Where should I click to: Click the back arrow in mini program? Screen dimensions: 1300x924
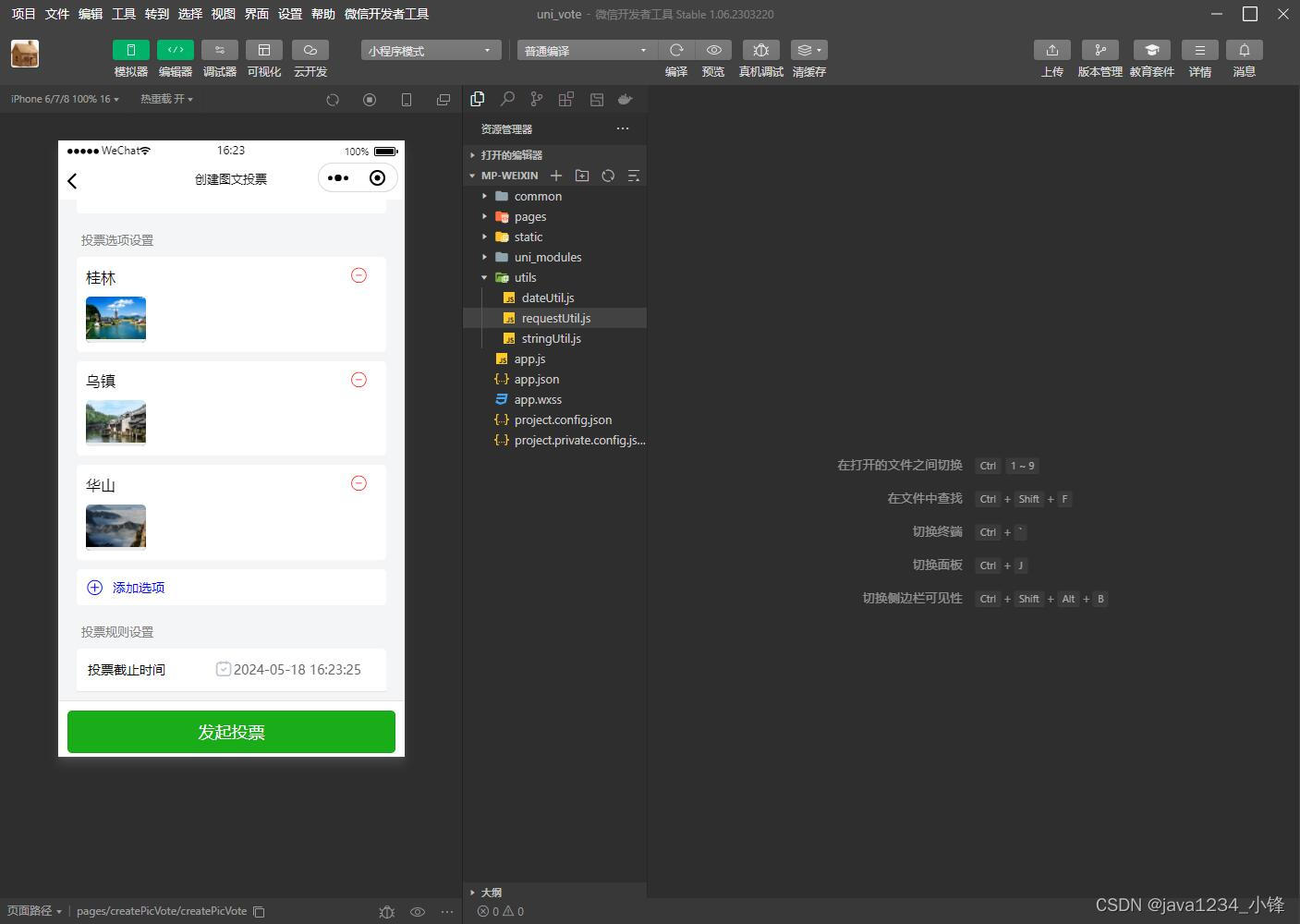(x=72, y=180)
